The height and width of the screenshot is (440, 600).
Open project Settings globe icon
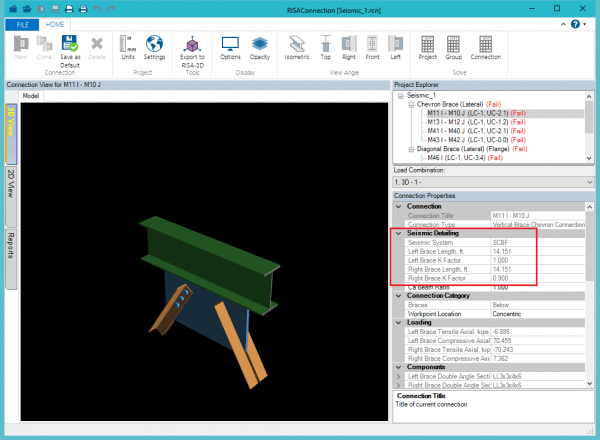pyautogui.click(x=154, y=47)
